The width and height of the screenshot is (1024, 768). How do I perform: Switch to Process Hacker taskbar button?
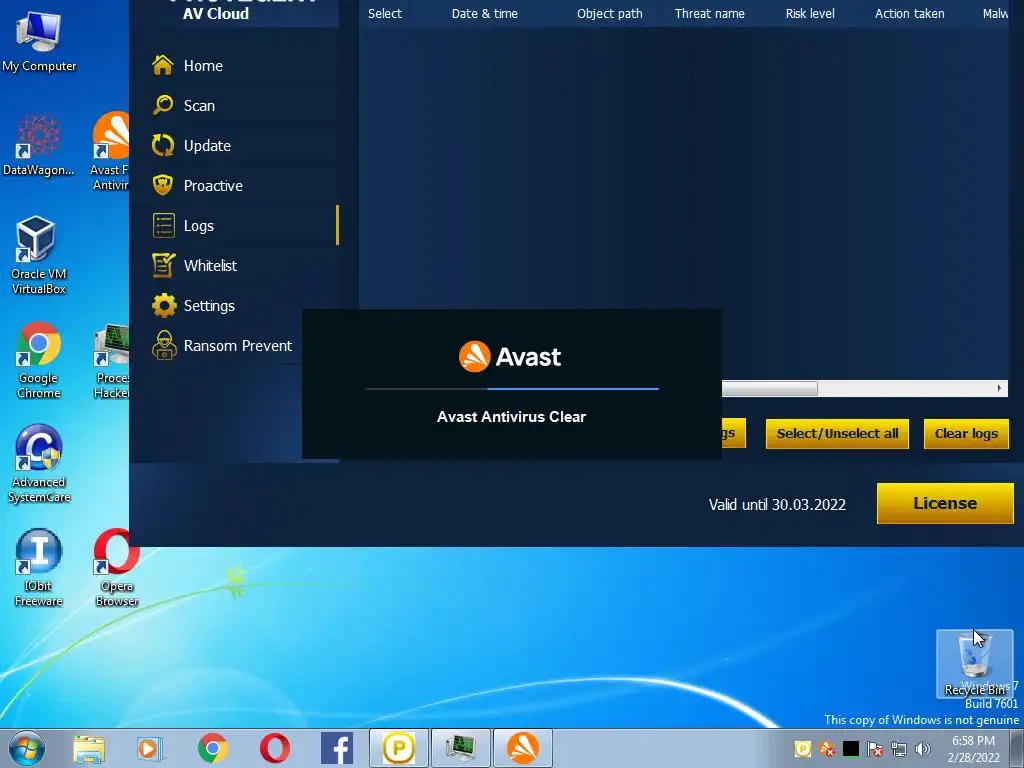point(460,748)
